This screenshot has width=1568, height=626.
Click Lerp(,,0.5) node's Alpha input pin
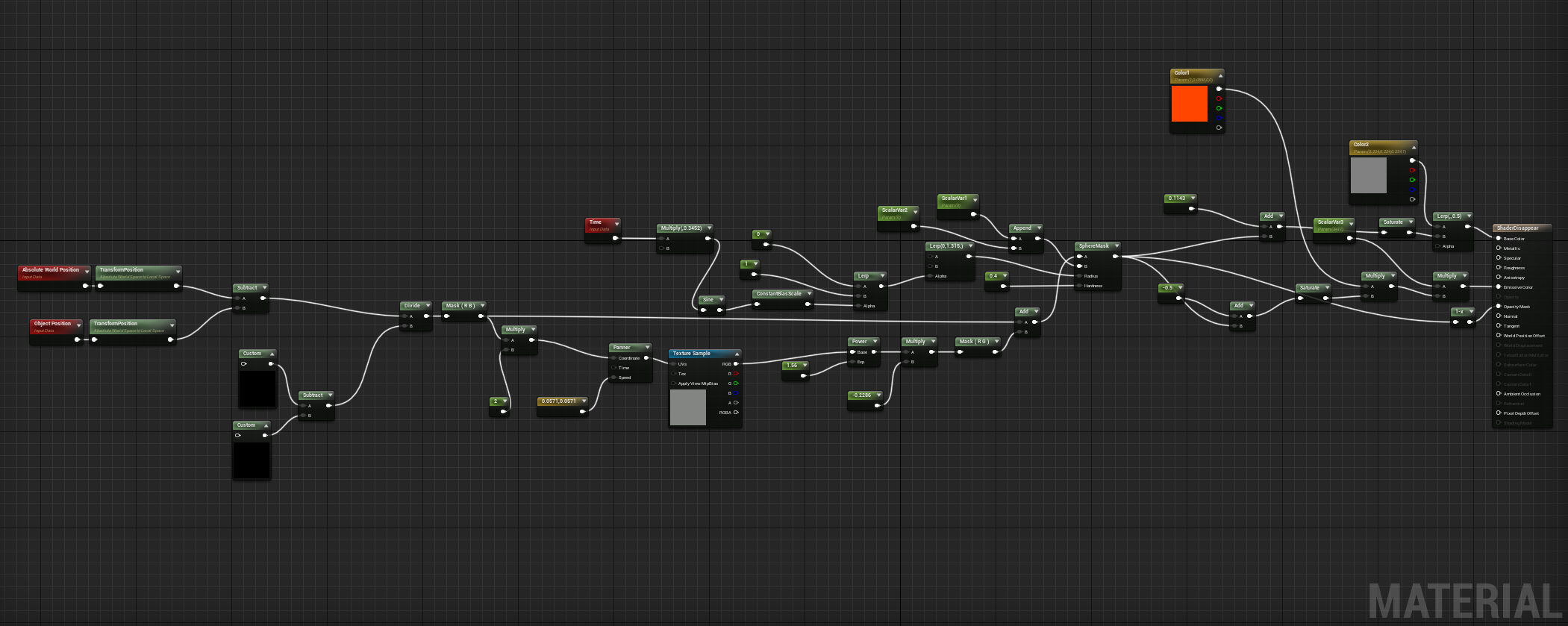(x=1437, y=246)
